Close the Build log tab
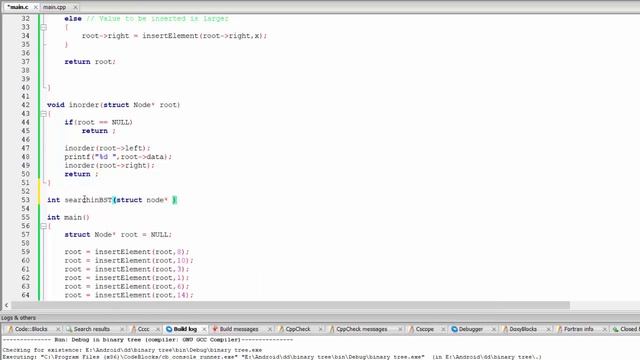Screen dimensions: 640x360 click(x=204, y=329)
